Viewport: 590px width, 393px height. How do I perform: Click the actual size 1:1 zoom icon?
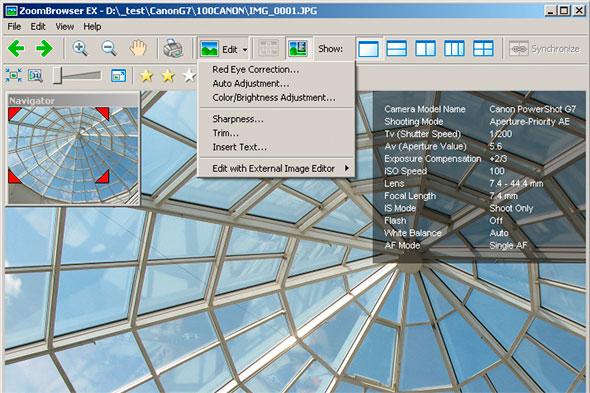point(35,76)
